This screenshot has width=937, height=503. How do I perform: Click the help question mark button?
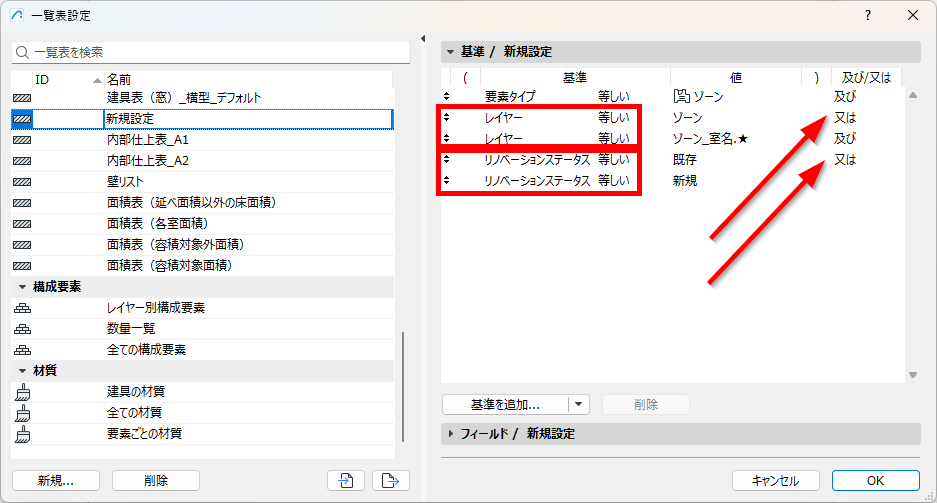[868, 16]
